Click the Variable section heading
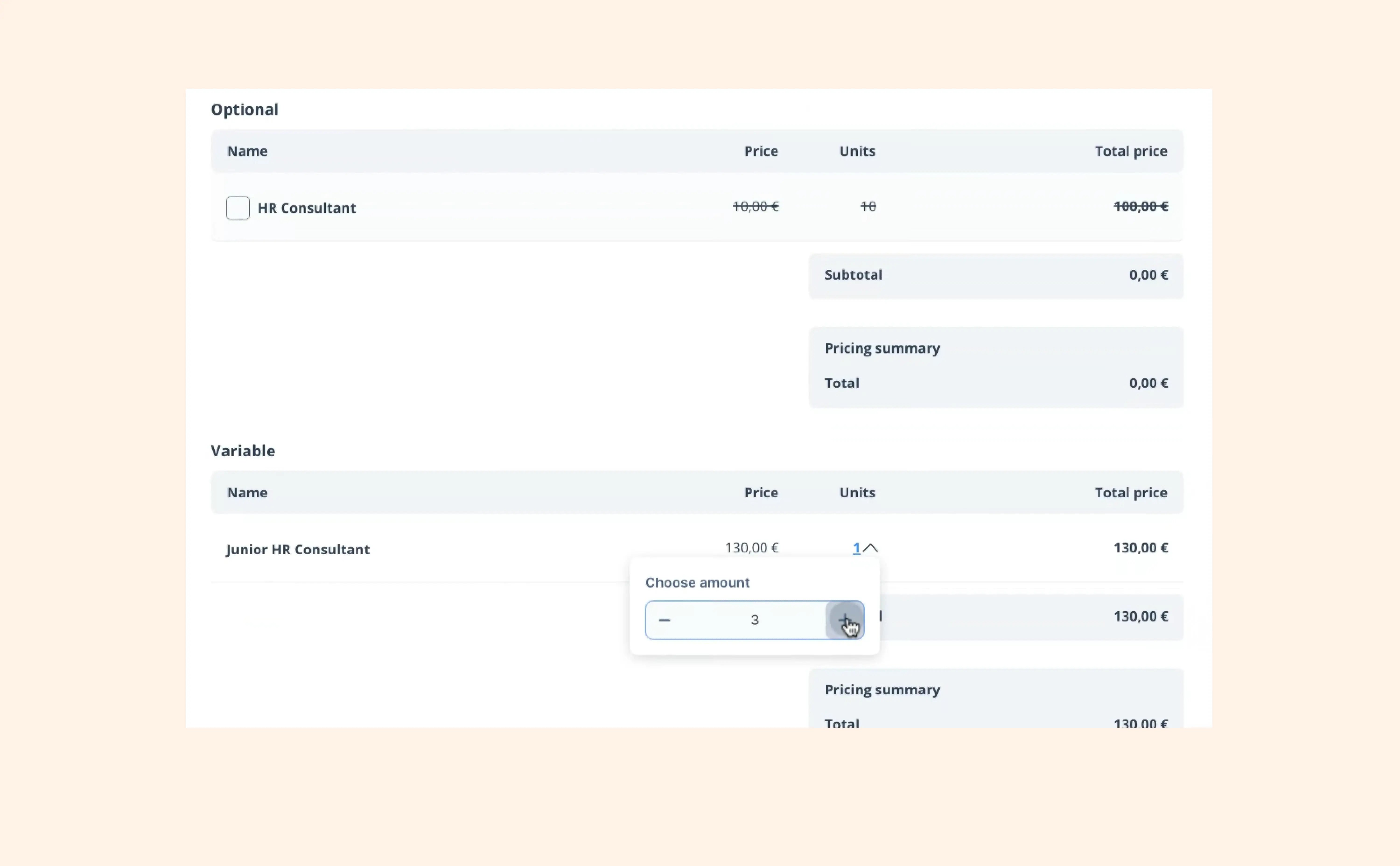 pos(243,451)
